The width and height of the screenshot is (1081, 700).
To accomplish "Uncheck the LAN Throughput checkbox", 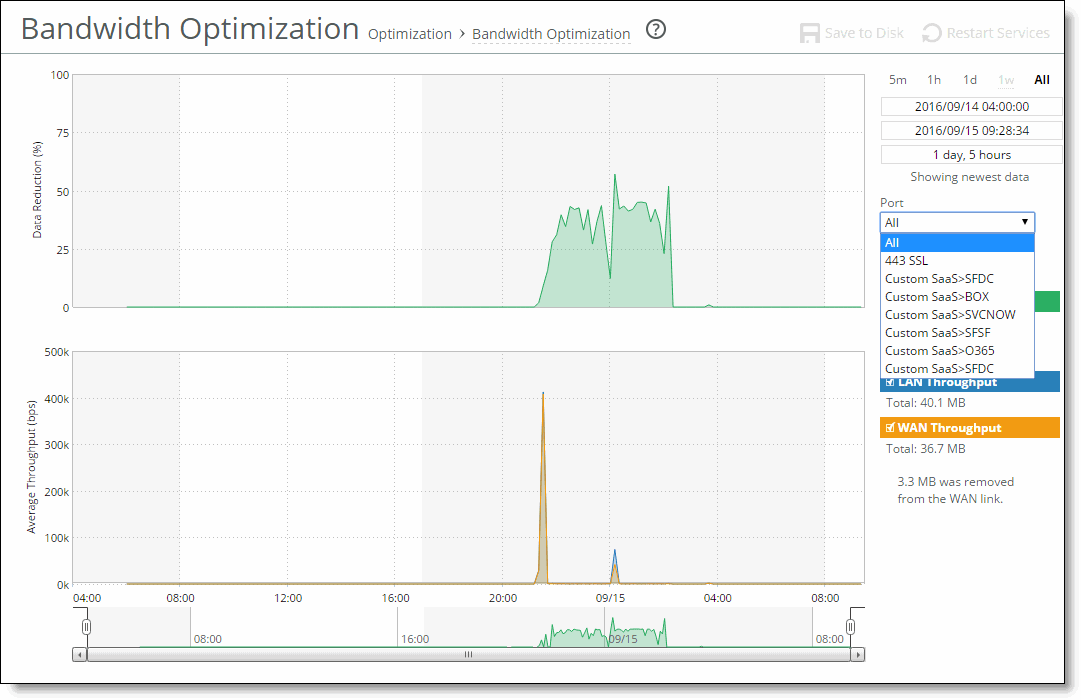I will coord(889,381).
